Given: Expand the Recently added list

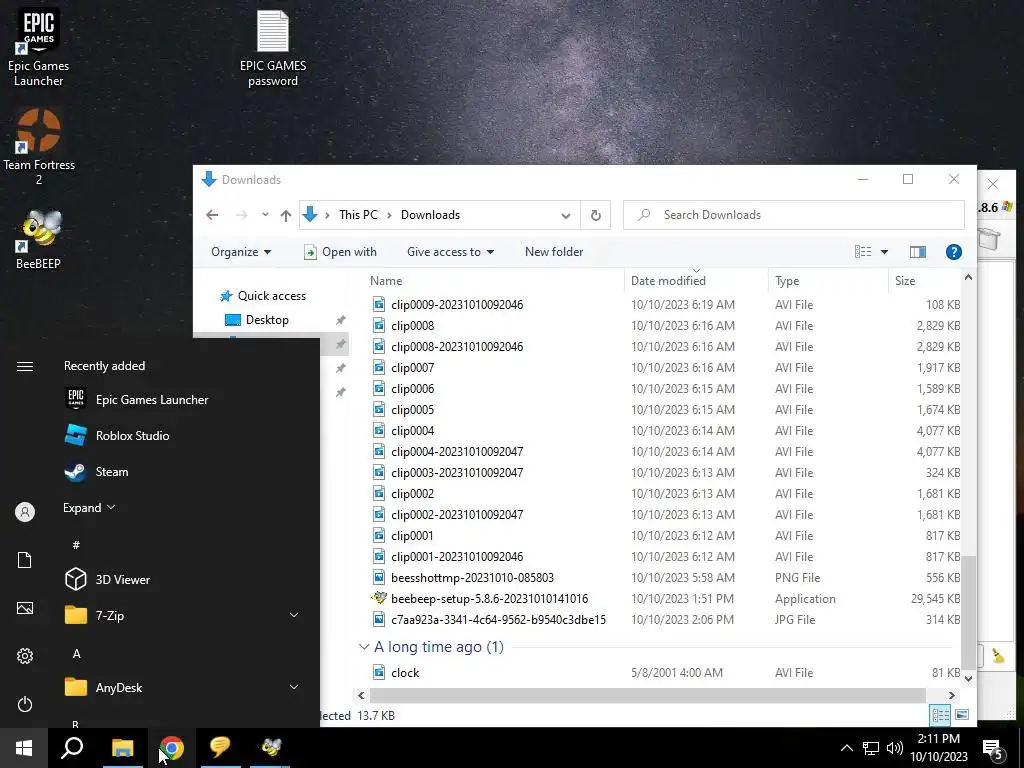Looking at the screenshot, I should tap(89, 507).
